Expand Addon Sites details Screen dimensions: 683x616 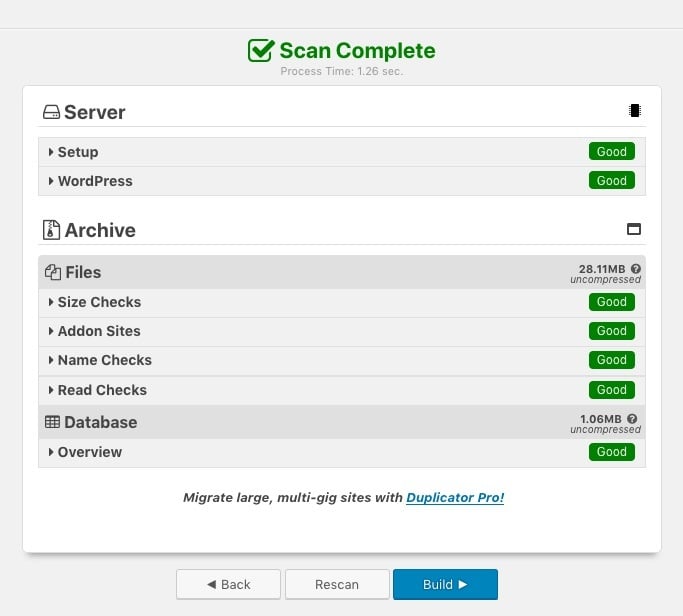97,331
